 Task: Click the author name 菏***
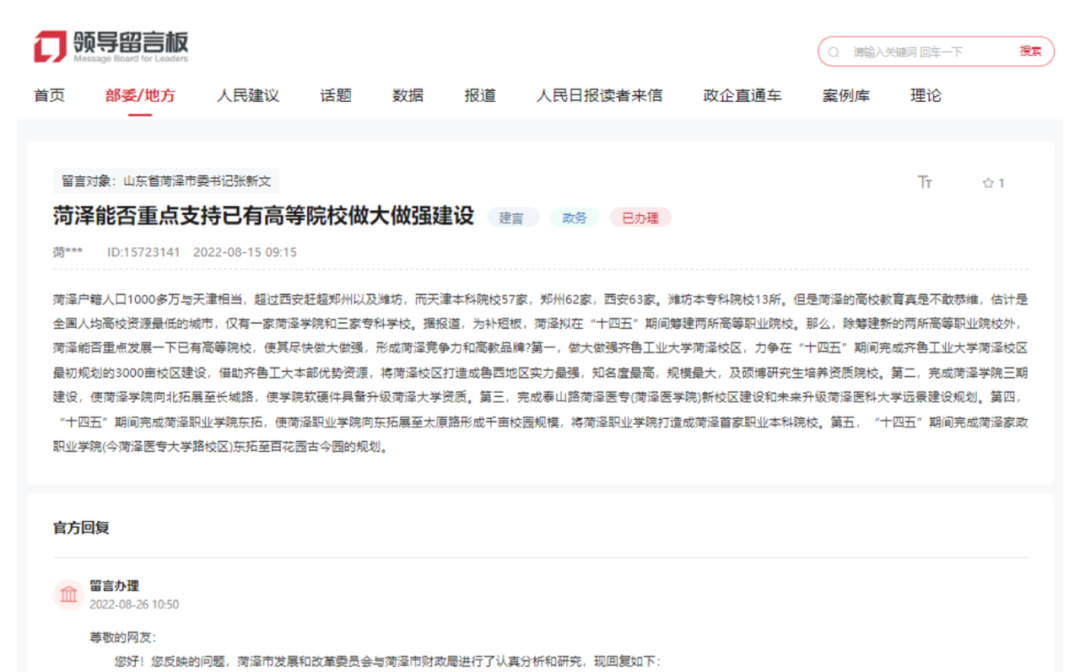[68, 252]
